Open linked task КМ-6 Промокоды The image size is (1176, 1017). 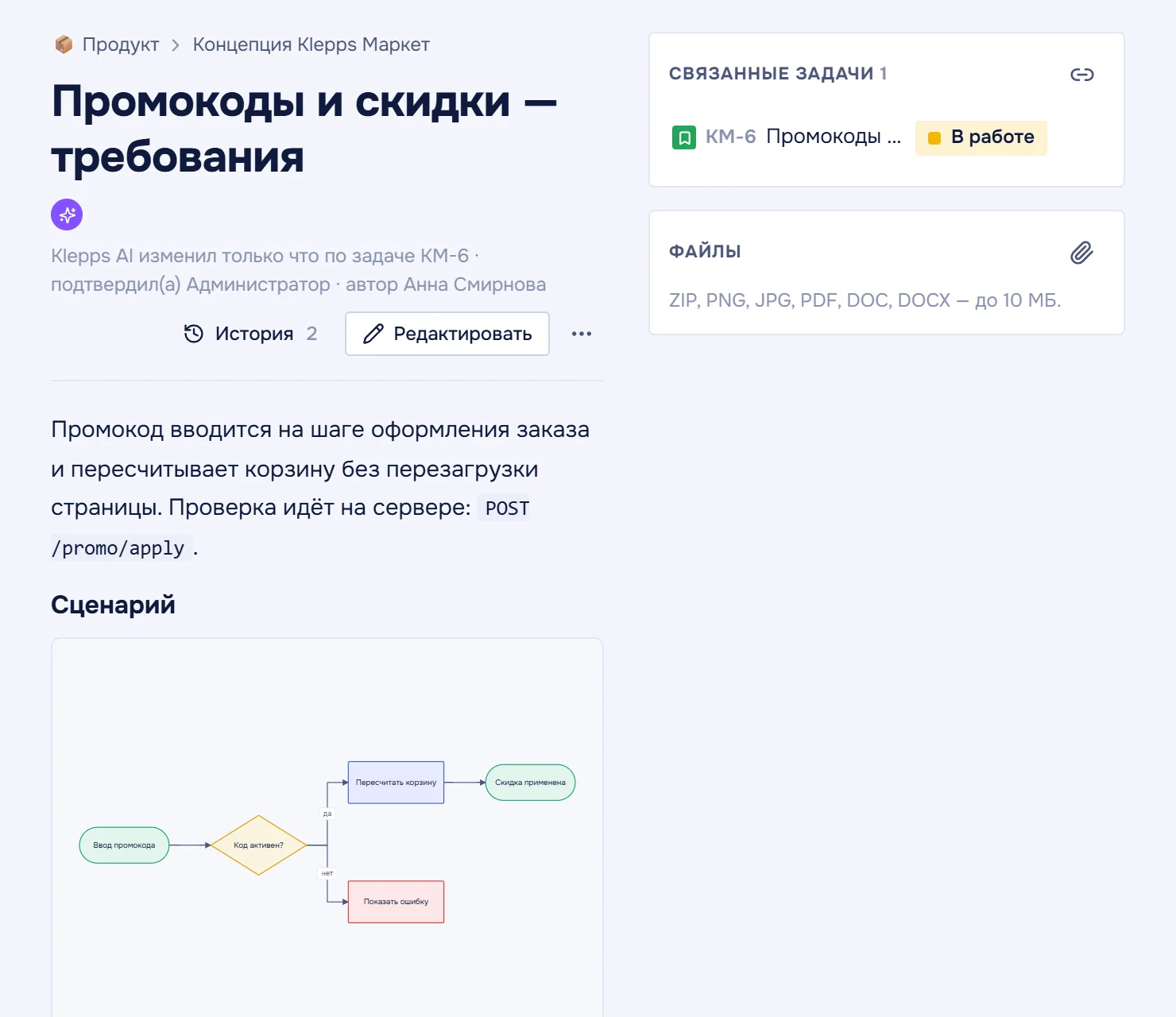tap(803, 137)
